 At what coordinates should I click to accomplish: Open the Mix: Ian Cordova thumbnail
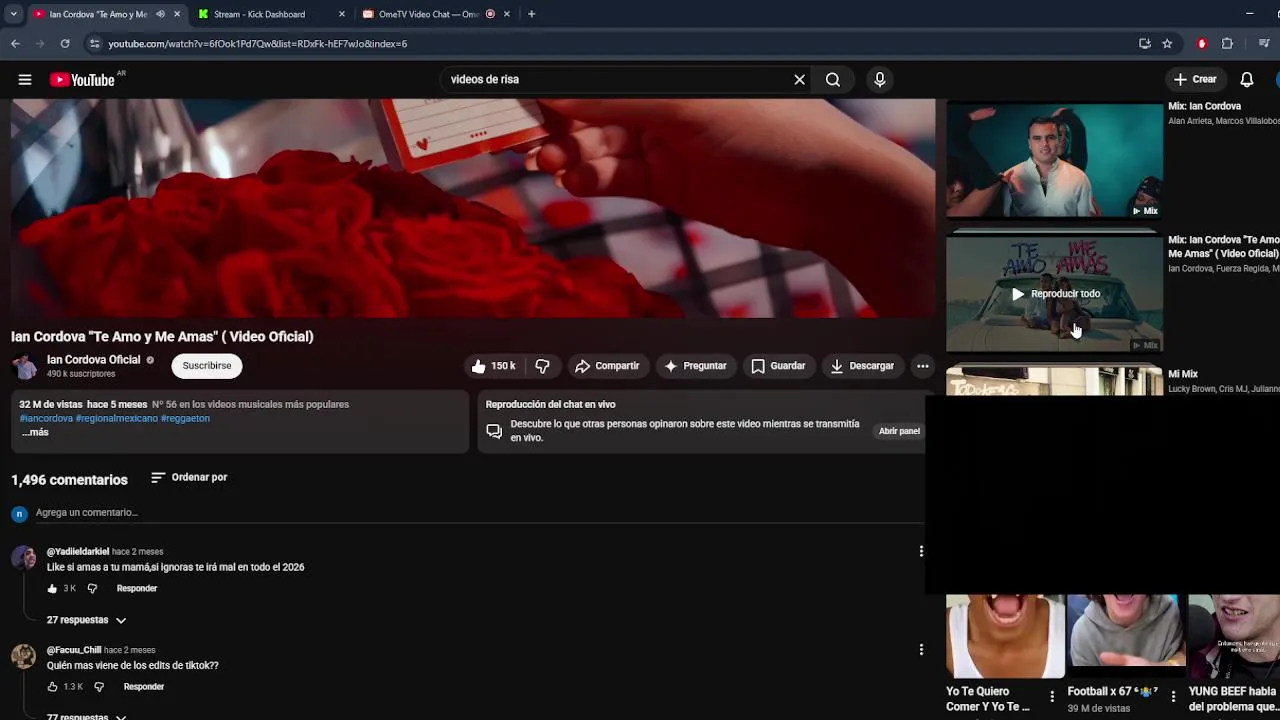point(1054,159)
